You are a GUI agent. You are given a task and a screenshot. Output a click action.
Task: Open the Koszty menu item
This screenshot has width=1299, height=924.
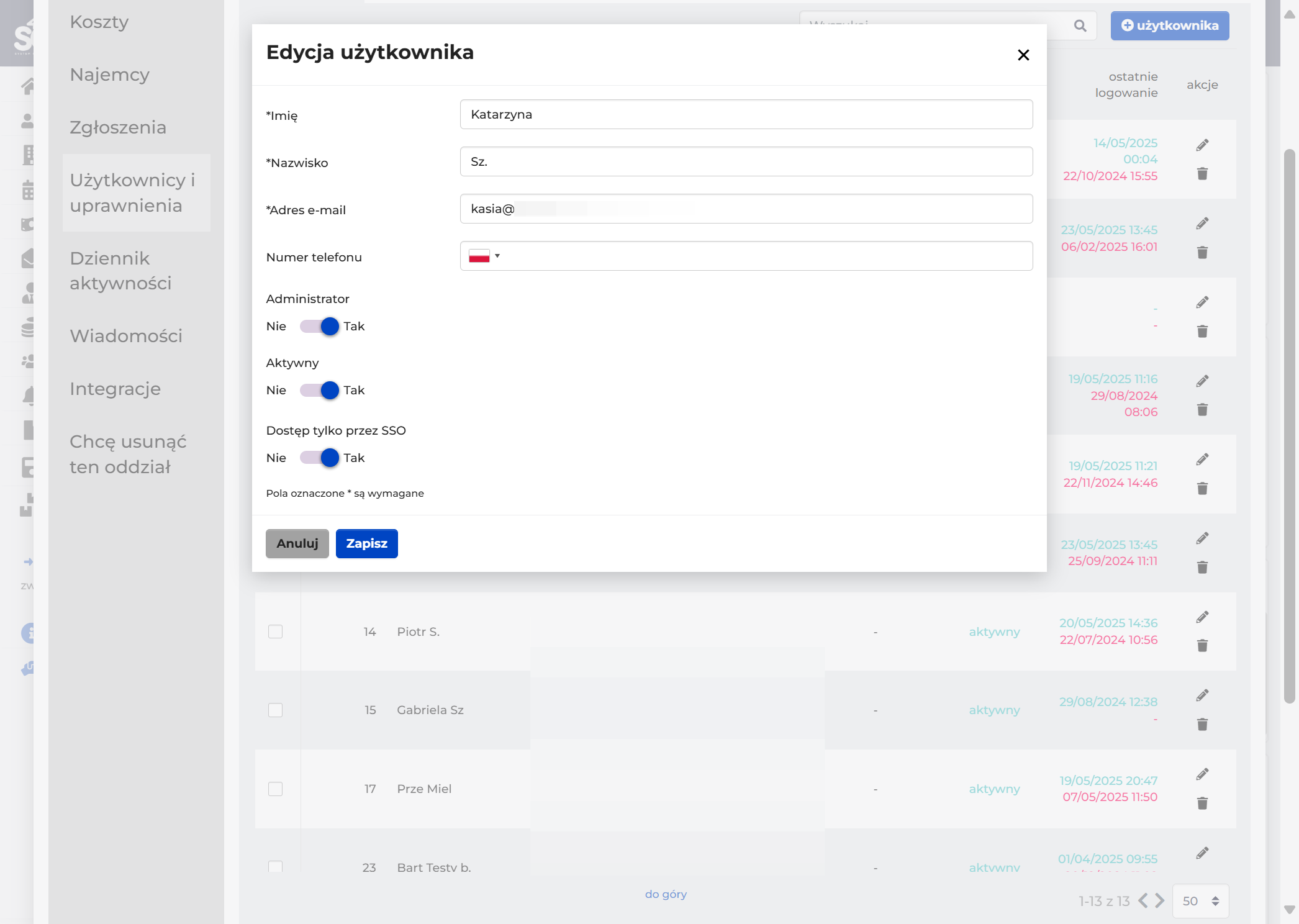click(x=99, y=22)
